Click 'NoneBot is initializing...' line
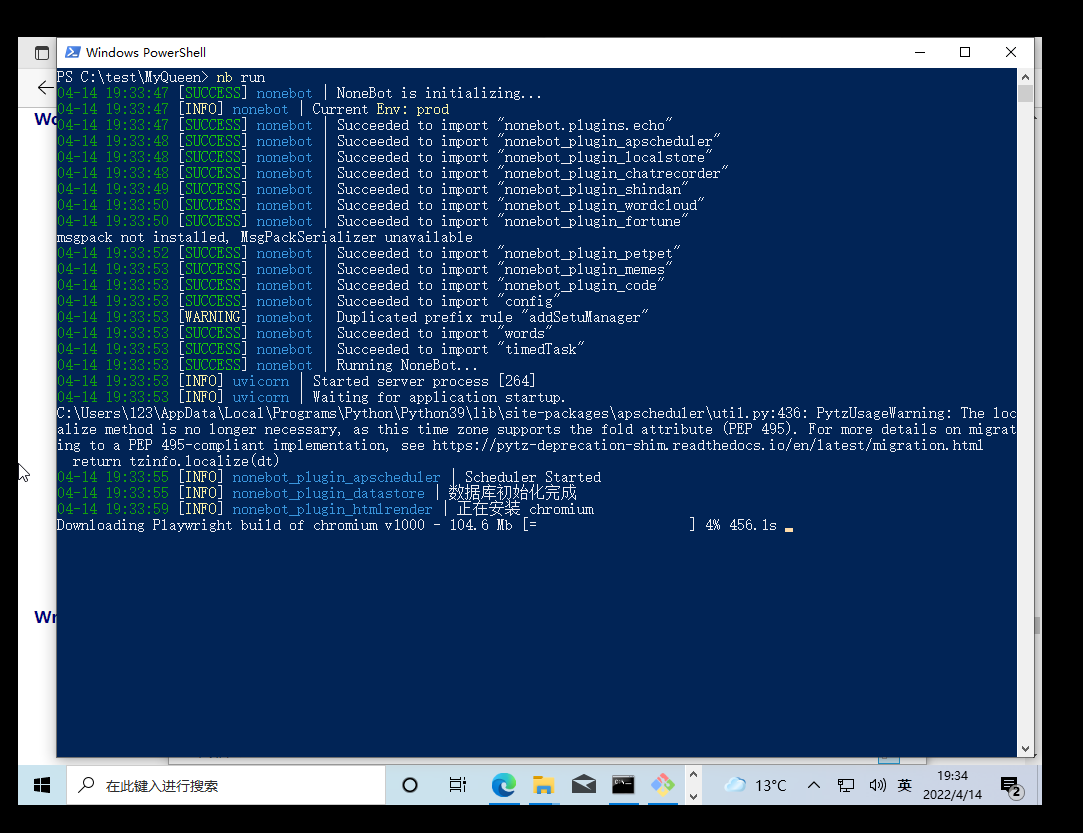 [299, 93]
